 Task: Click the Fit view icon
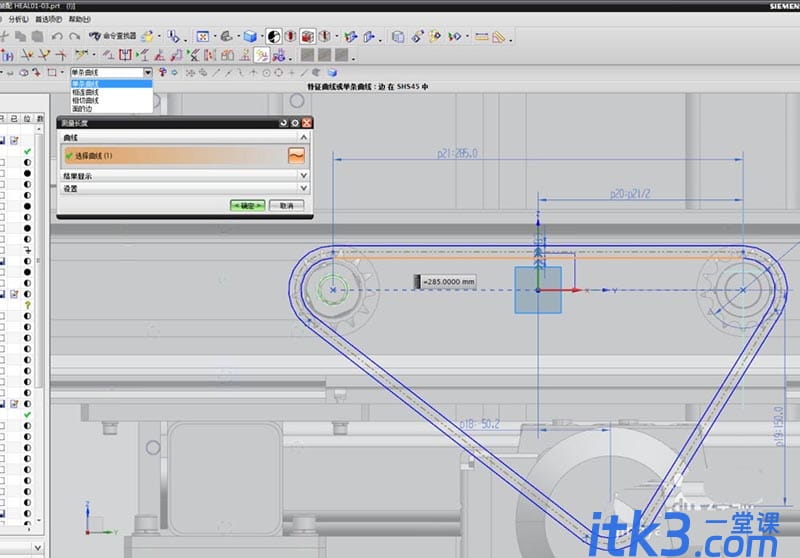(x=203, y=37)
